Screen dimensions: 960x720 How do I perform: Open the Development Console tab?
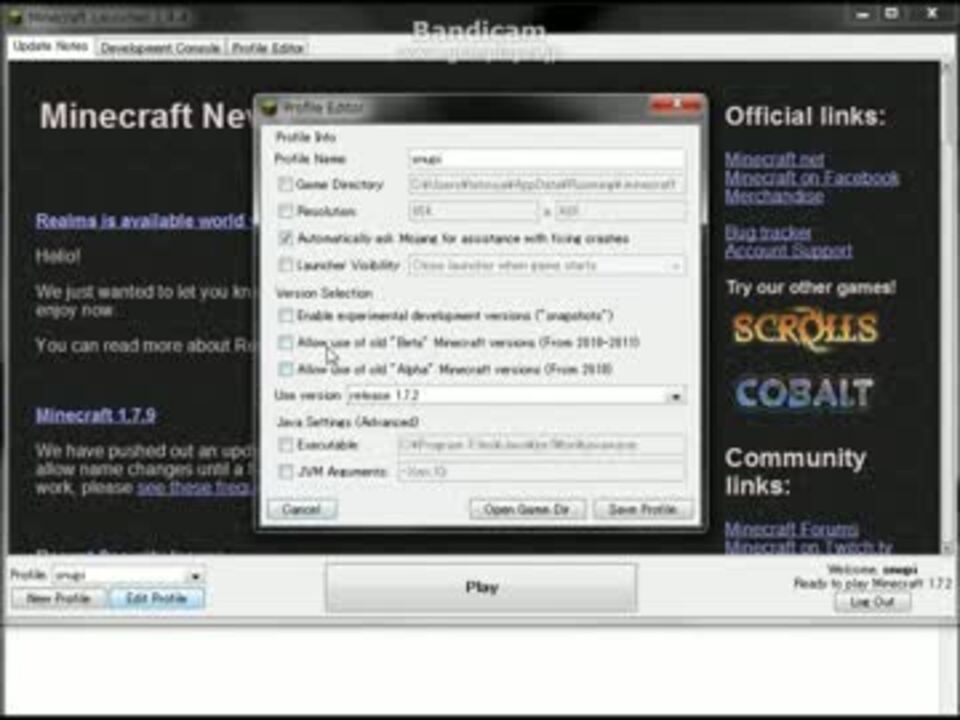160,48
